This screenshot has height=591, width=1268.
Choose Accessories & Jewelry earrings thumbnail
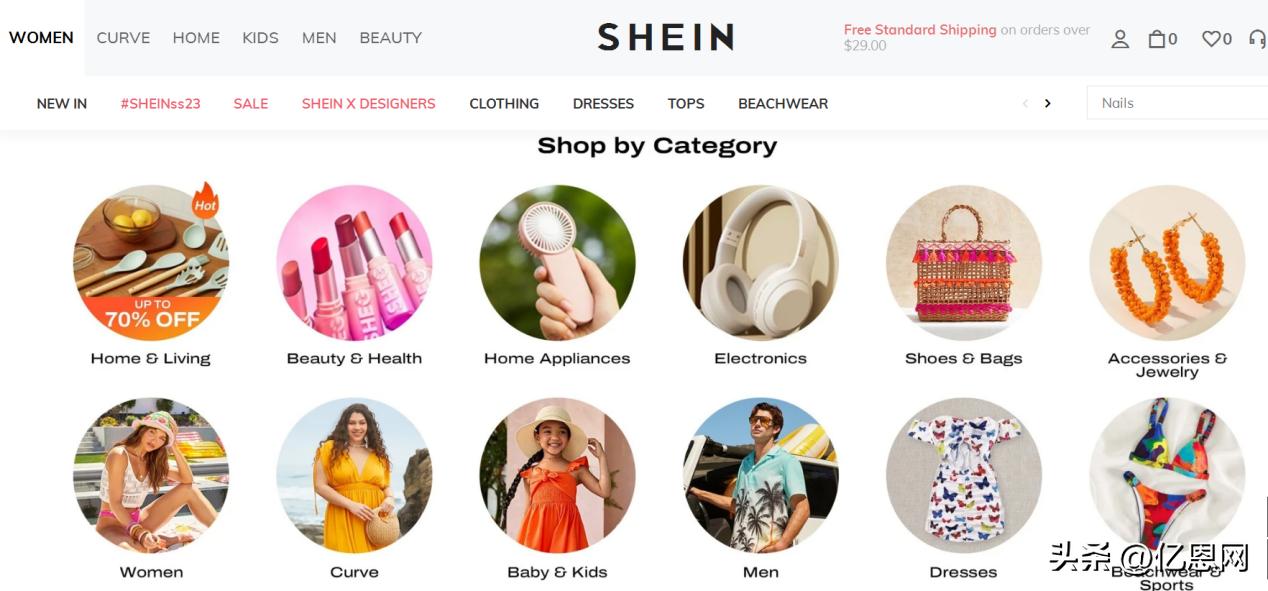pyautogui.click(x=1167, y=263)
